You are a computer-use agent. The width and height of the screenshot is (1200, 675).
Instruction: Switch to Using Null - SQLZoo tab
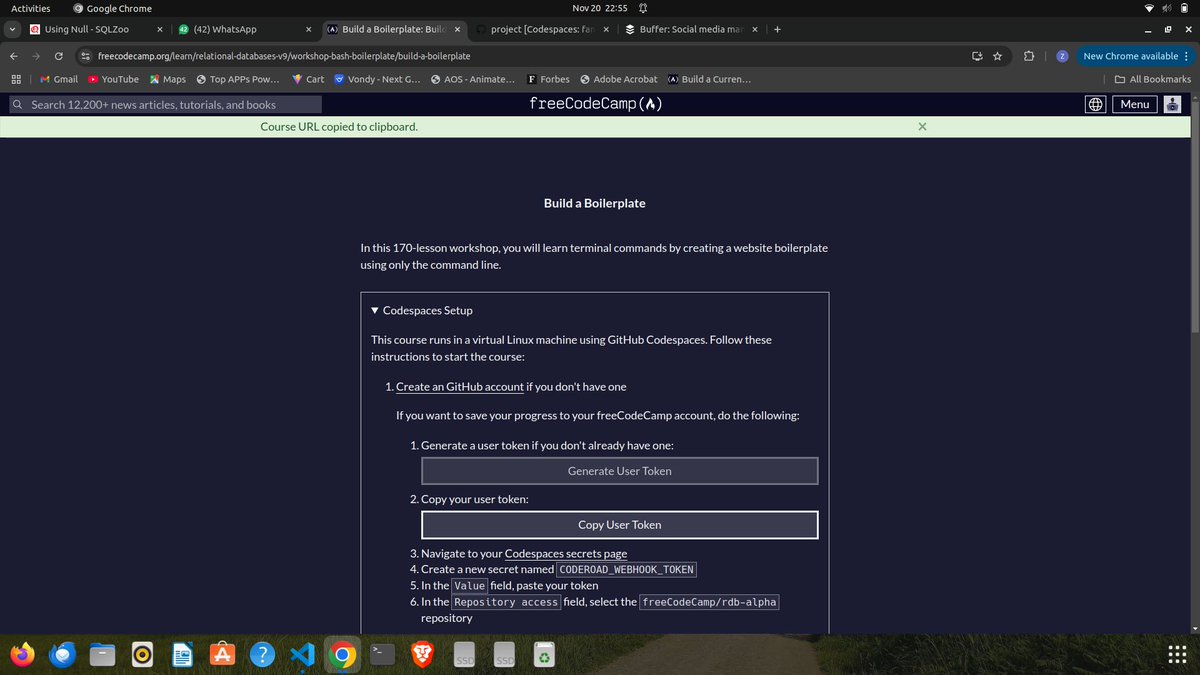click(95, 29)
